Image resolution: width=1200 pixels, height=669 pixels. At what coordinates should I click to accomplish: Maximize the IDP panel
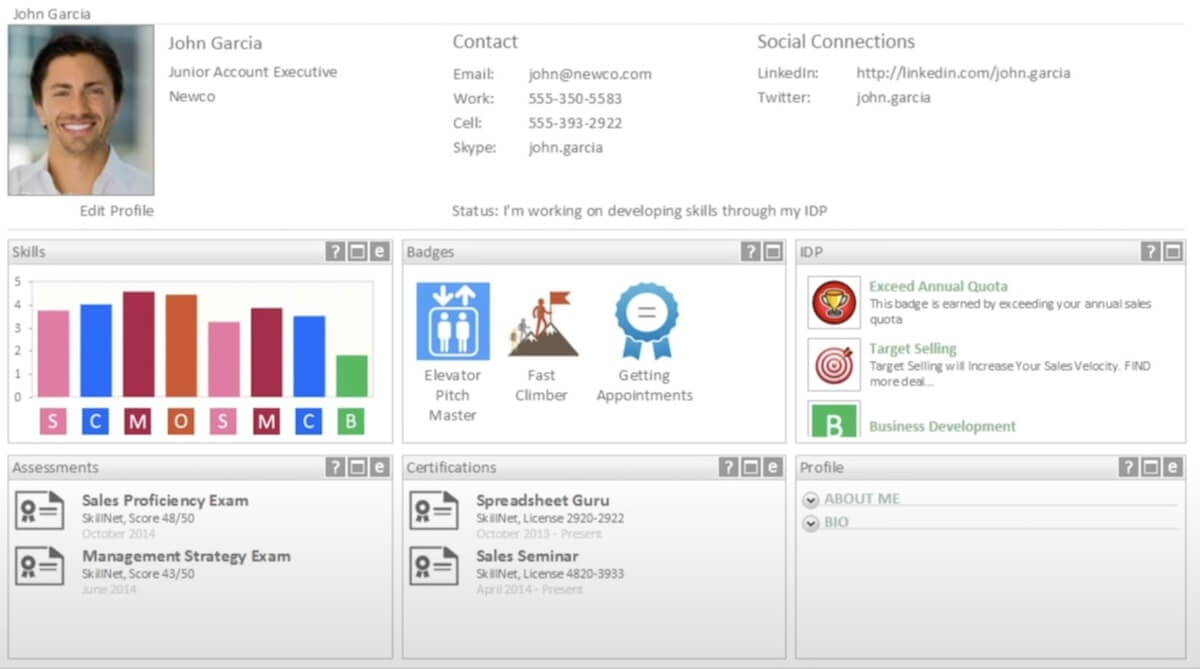point(1173,252)
